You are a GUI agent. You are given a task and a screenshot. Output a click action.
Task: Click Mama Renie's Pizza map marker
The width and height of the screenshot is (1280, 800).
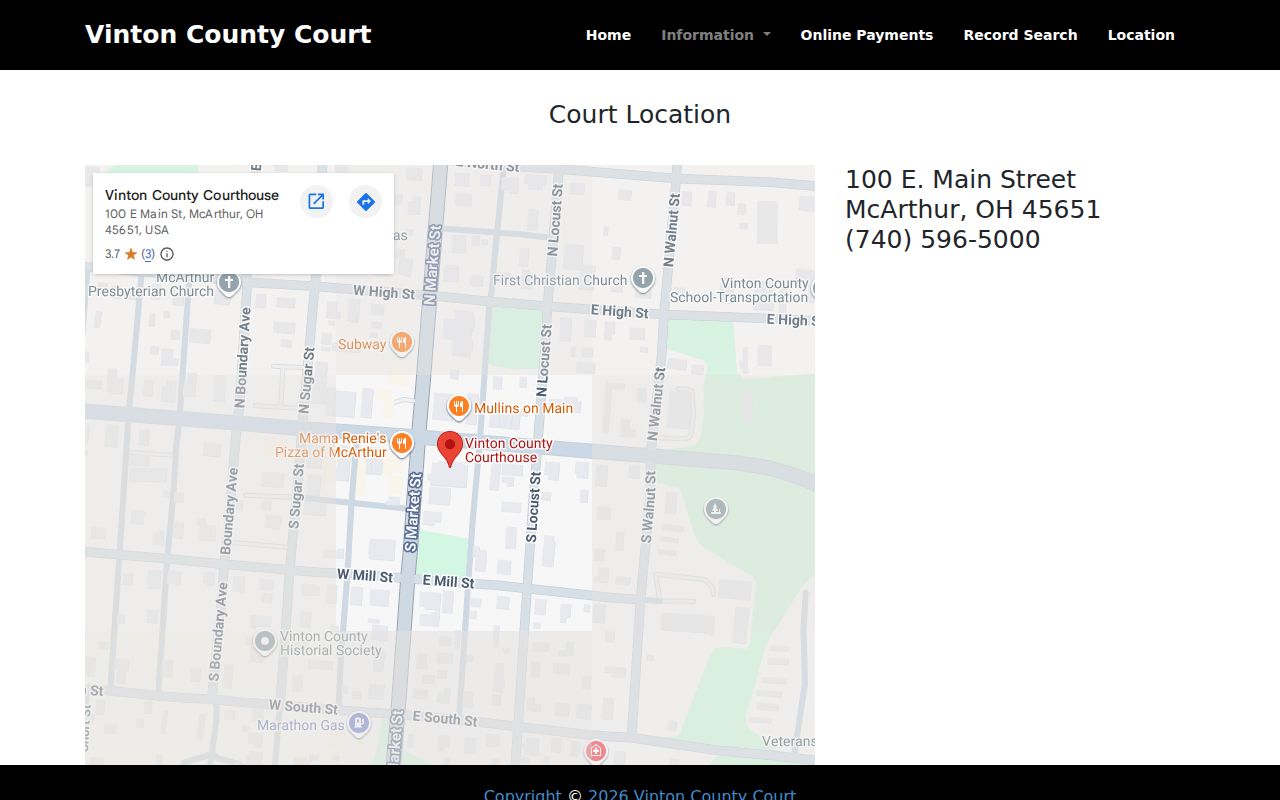coord(401,443)
